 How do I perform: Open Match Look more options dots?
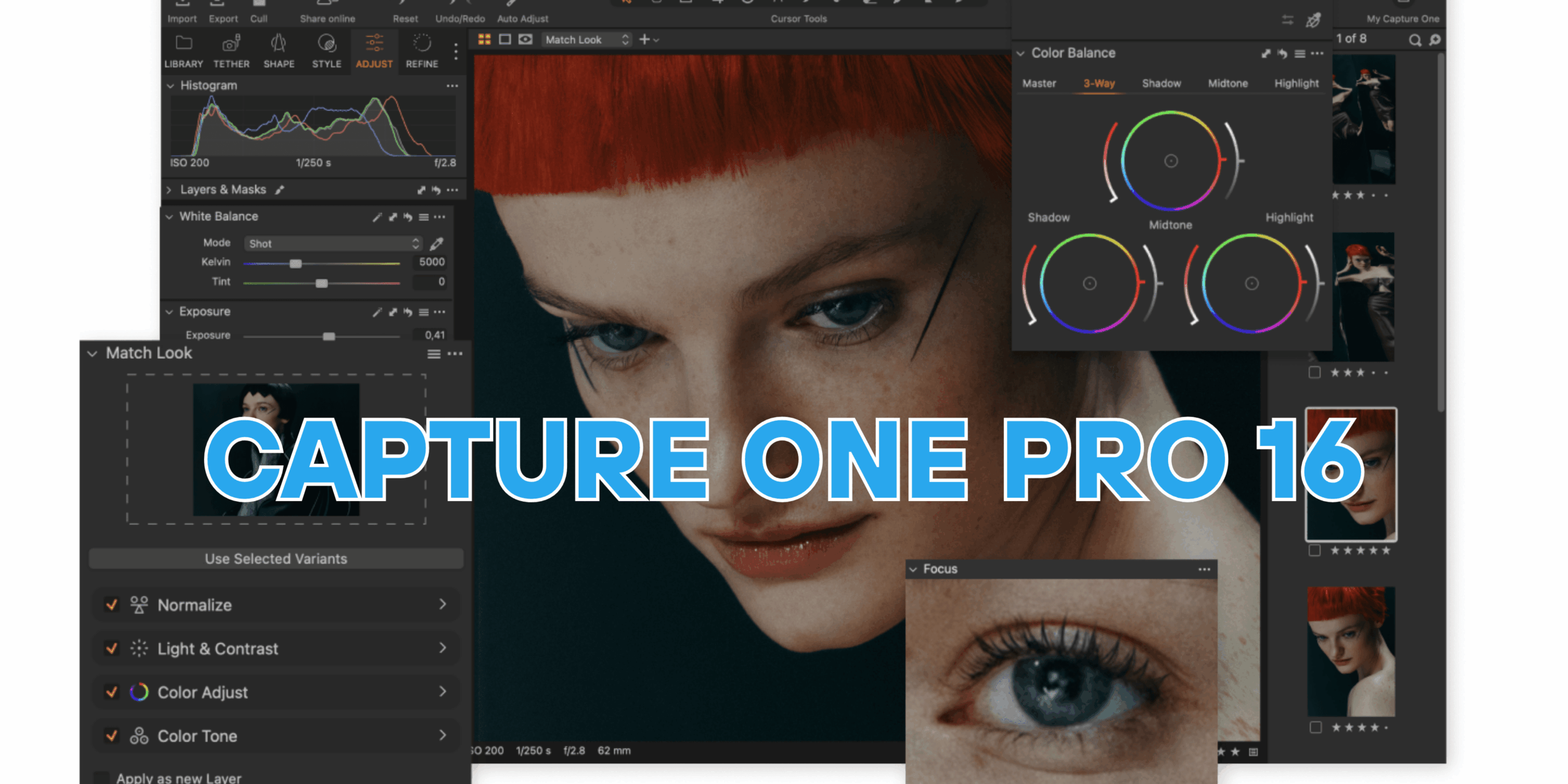[455, 354]
